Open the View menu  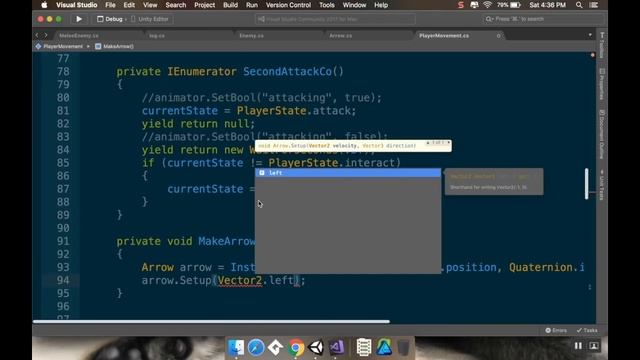[x=150, y=5]
